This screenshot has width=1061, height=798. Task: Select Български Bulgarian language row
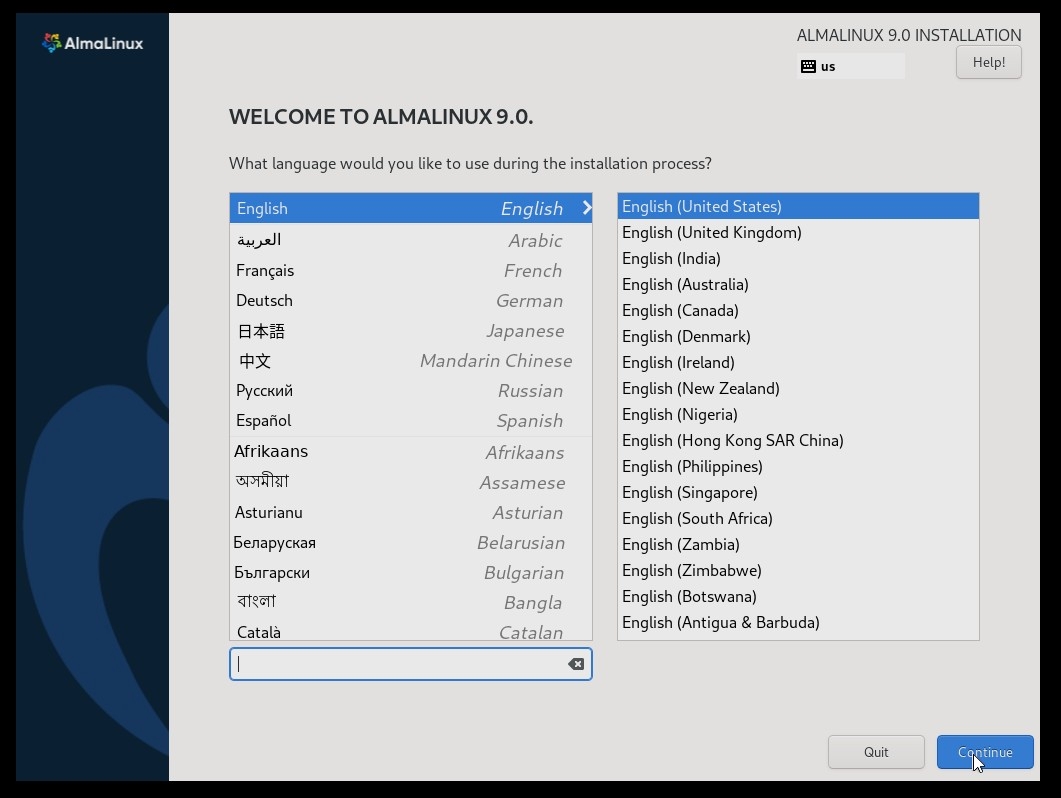[x=411, y=573]
